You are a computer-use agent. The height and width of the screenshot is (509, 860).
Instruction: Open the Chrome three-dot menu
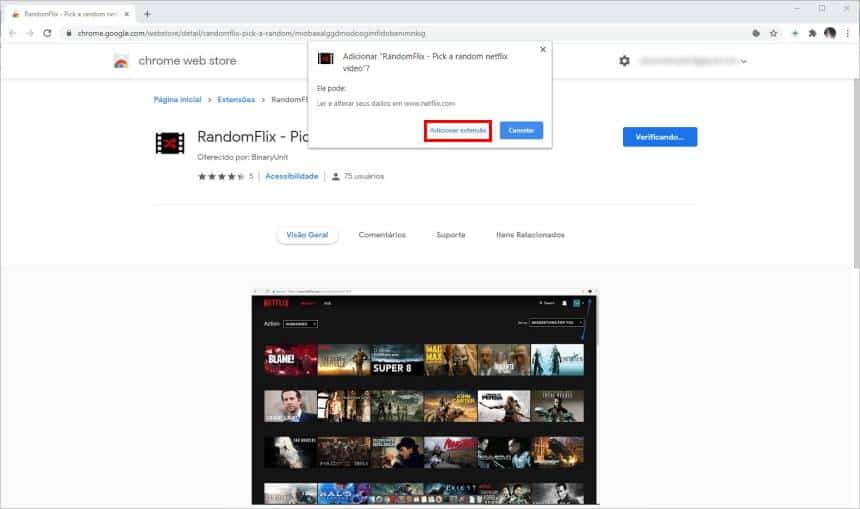[847, 33]
